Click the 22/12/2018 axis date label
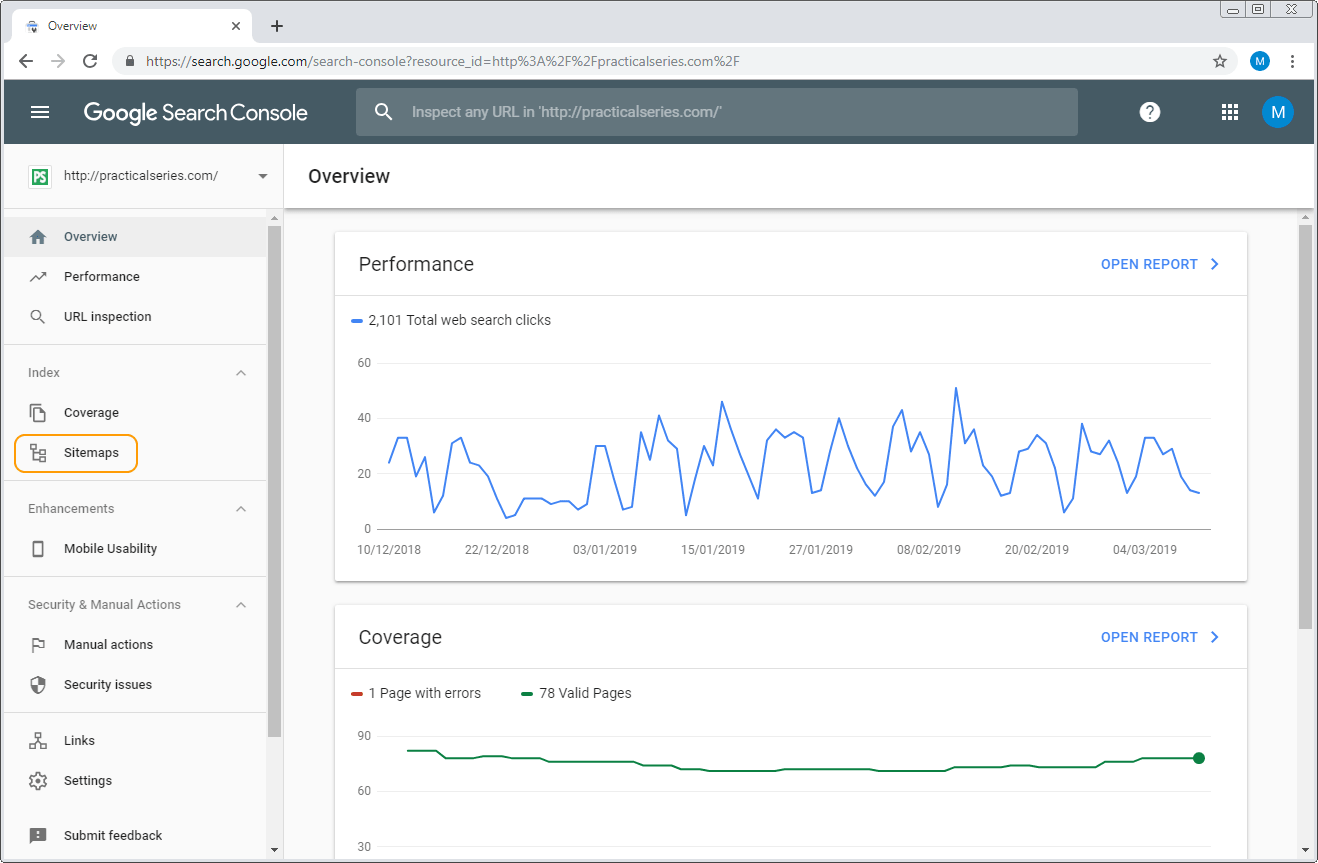The image size is (1318, 863). point(497,550)
